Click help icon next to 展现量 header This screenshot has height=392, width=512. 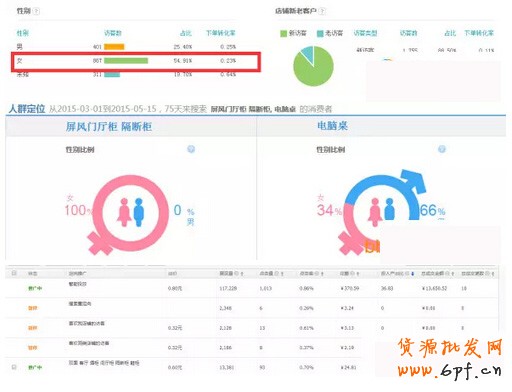(237, 273)
